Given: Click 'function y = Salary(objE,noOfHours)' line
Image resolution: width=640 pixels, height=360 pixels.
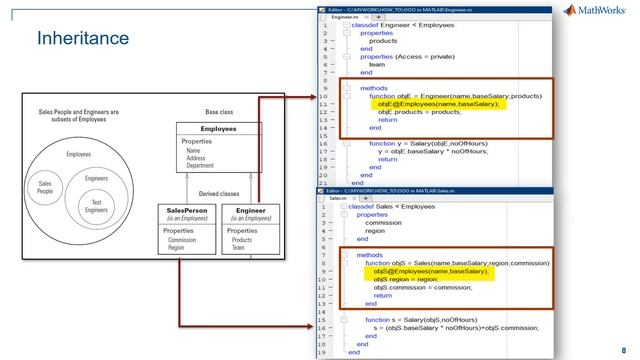Looking at the screenshot, I should 428,144.
